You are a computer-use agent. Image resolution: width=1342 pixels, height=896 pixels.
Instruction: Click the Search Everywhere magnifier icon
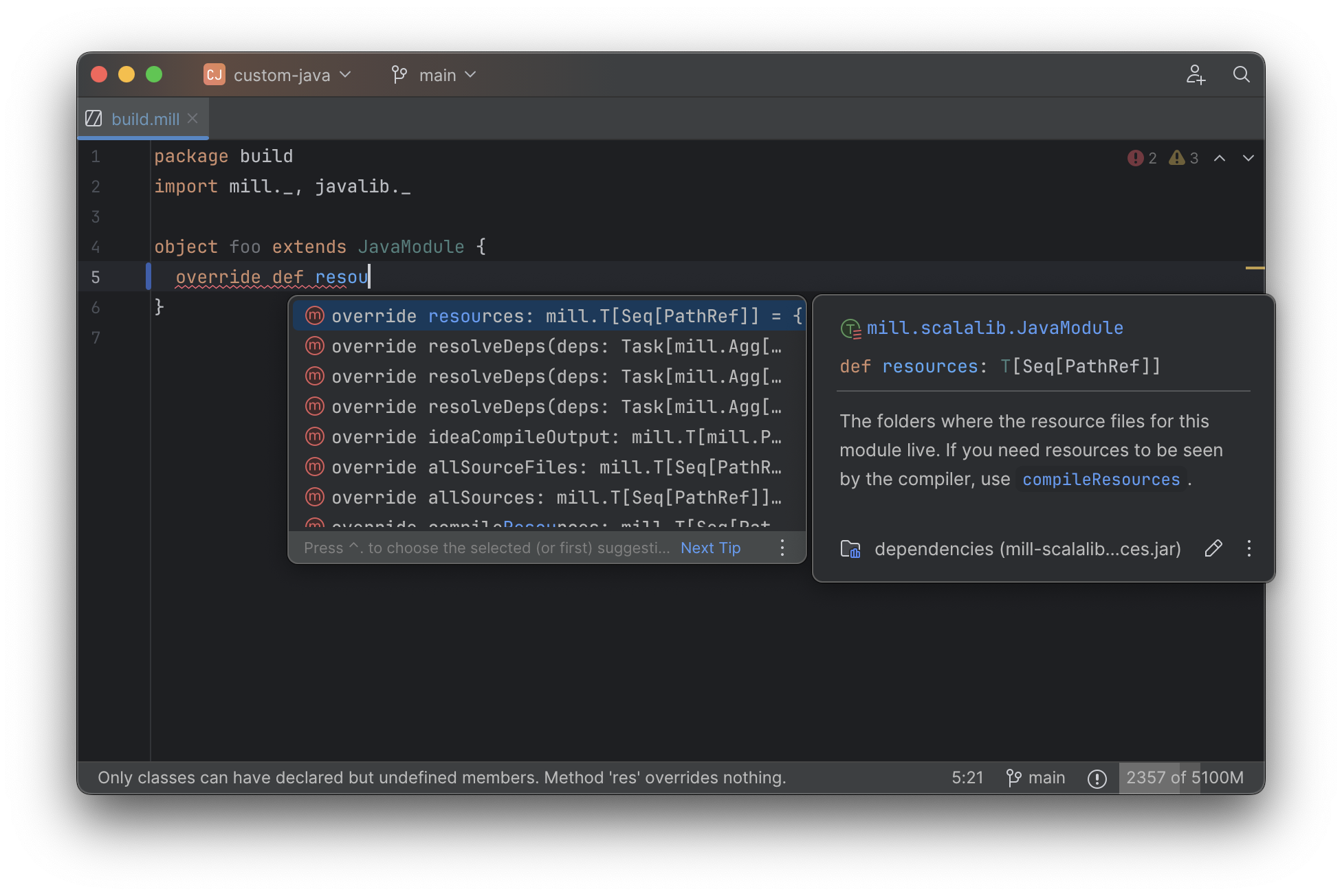pyautogui.click(x=1241, y=74)
